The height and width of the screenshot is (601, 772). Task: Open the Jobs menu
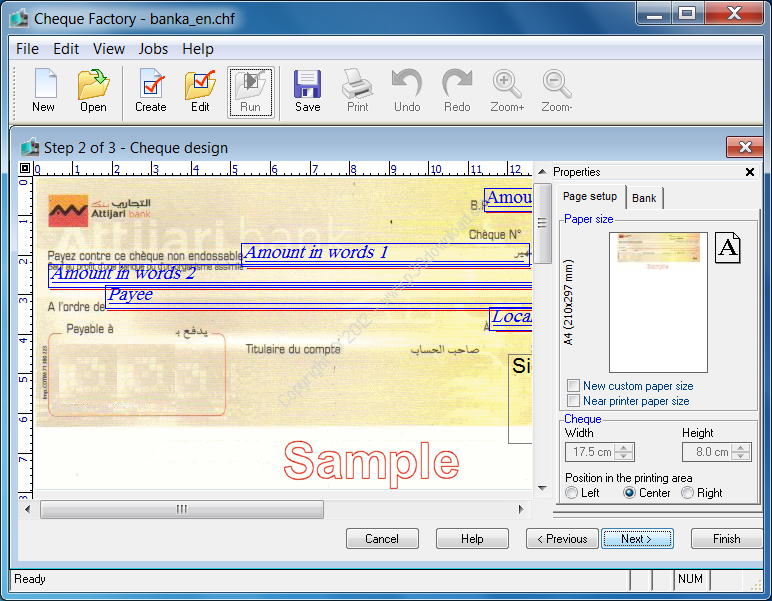[153, 49]
